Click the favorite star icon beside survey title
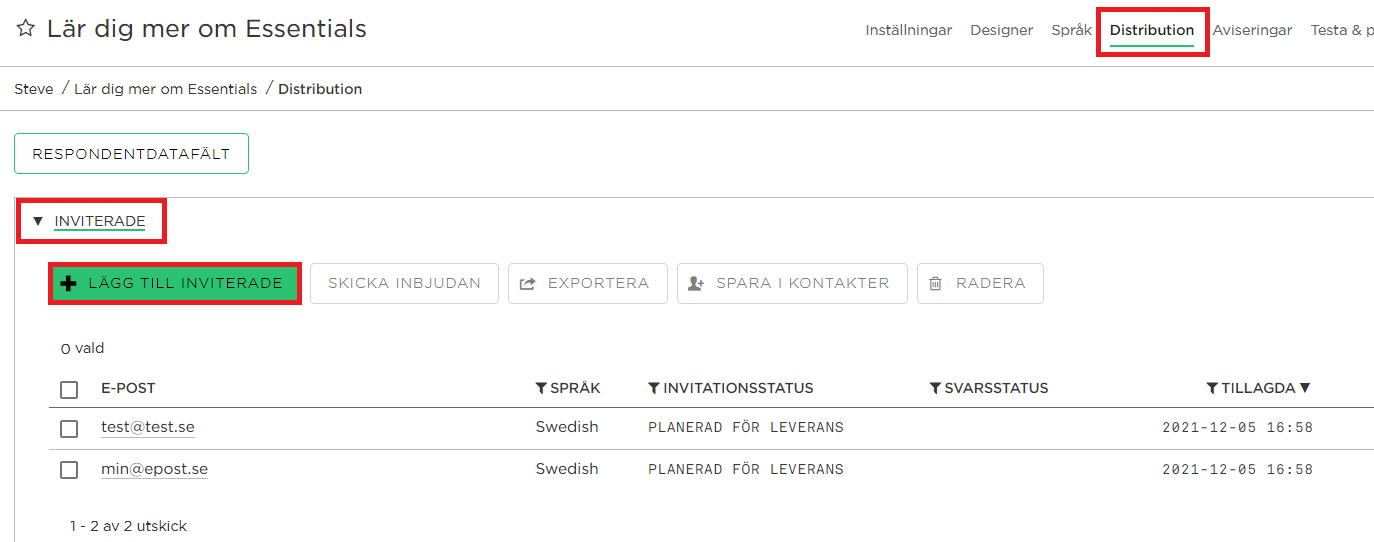The height and width of the screenshot is (542, 1374). (26, 29)
